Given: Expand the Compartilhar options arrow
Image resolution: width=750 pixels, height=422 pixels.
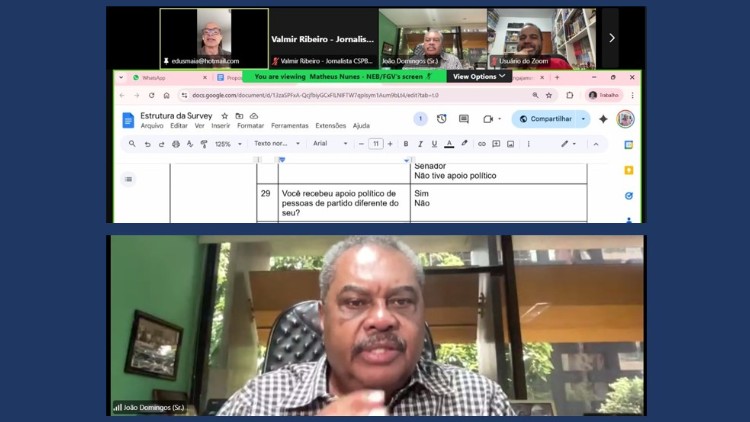Looking at the screenshot, I should 583,119.
